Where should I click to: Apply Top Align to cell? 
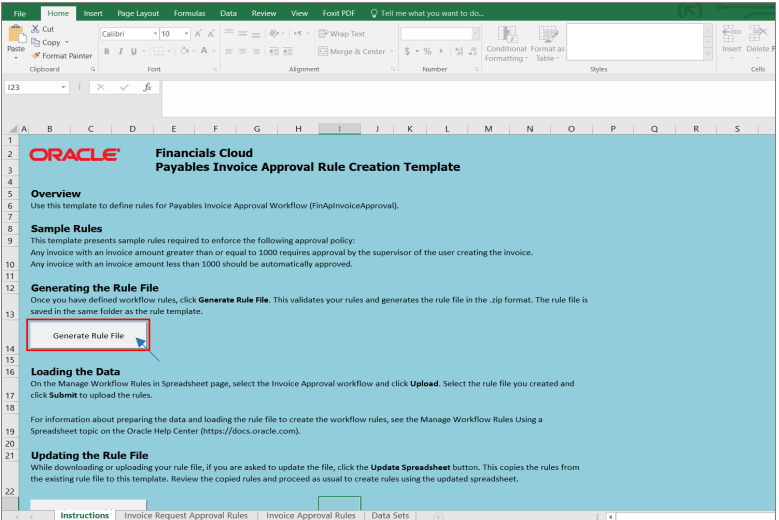229,33
